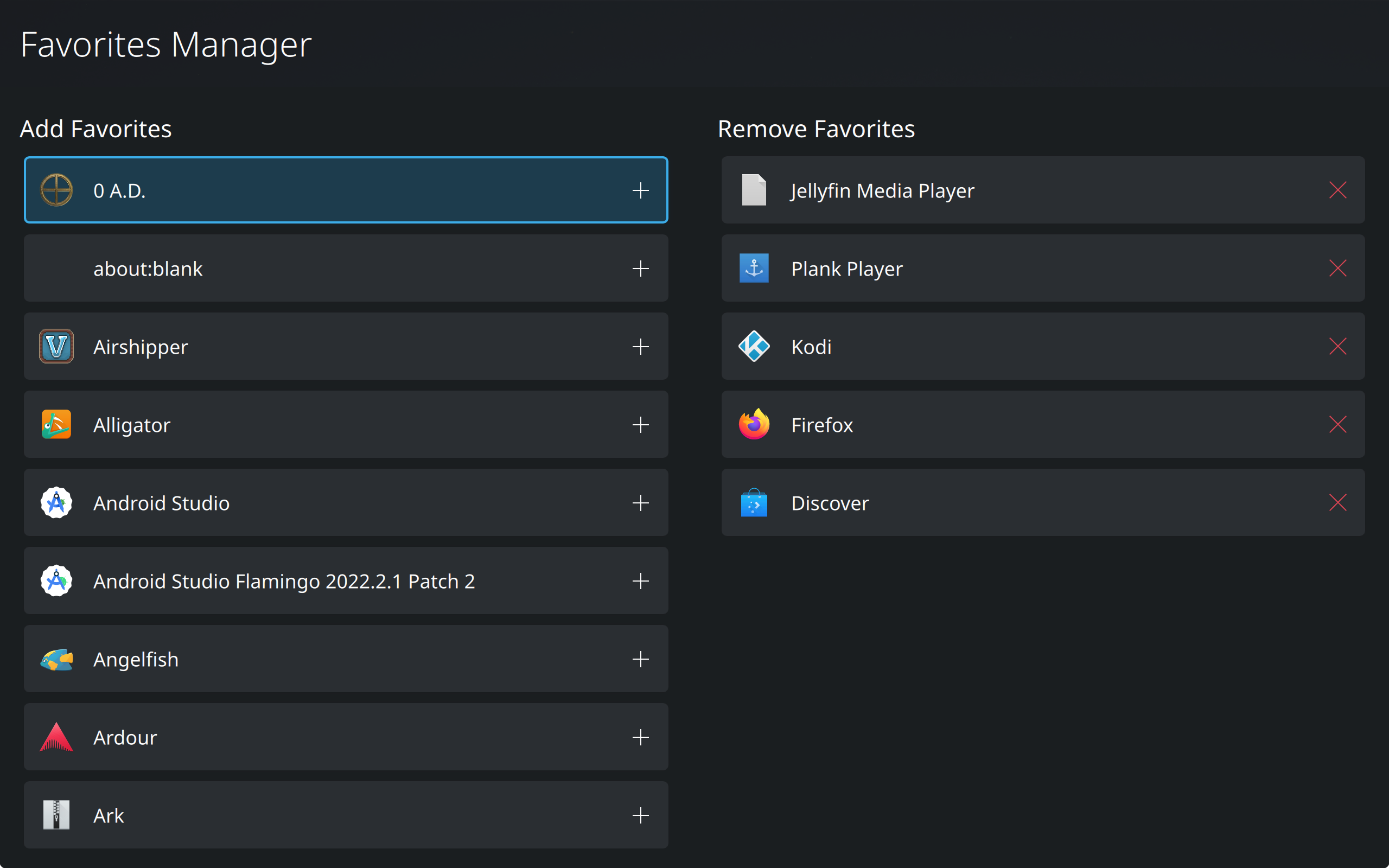Select the 'Ark' label
This screenshot has width=1389, height=868.
[109, 816]
